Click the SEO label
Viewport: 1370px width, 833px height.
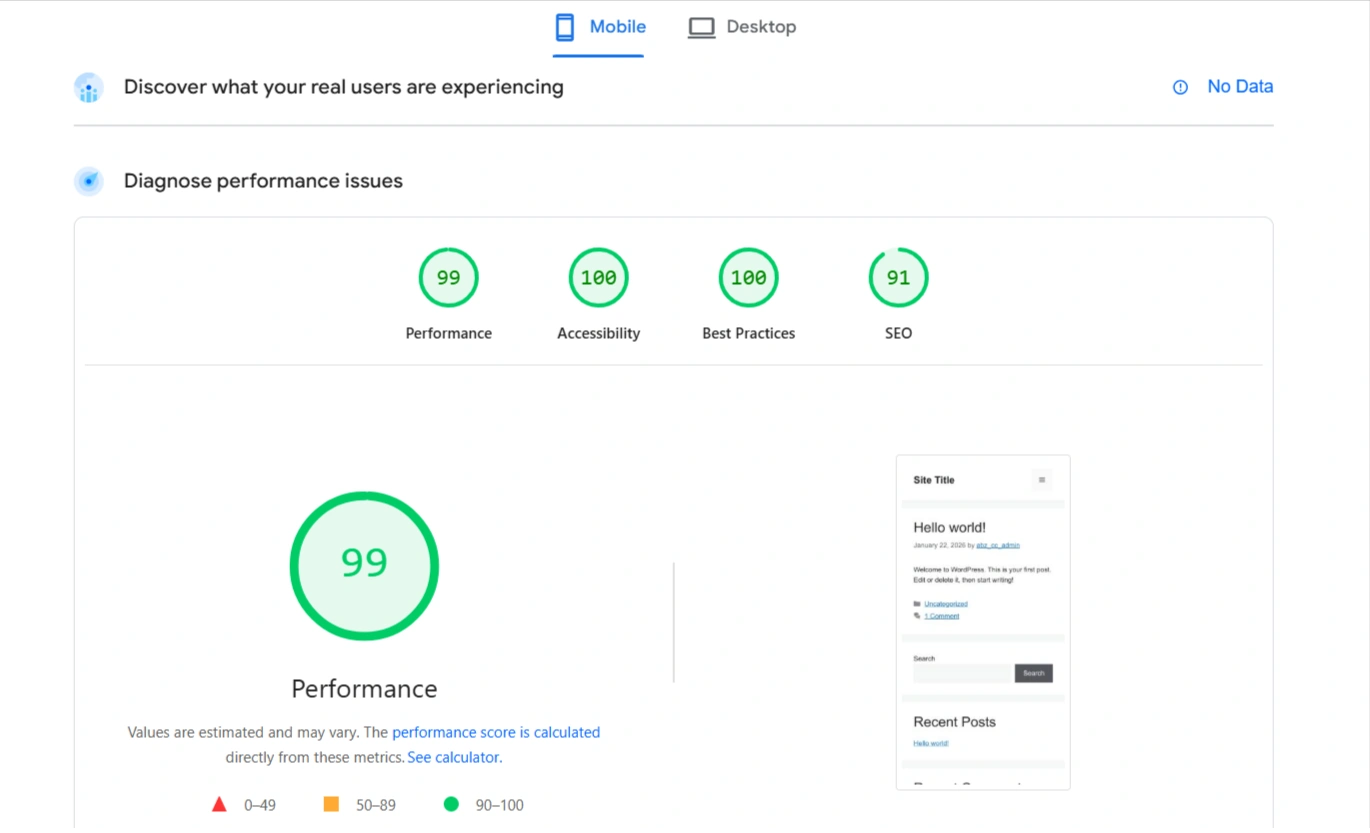click(898, 333)
